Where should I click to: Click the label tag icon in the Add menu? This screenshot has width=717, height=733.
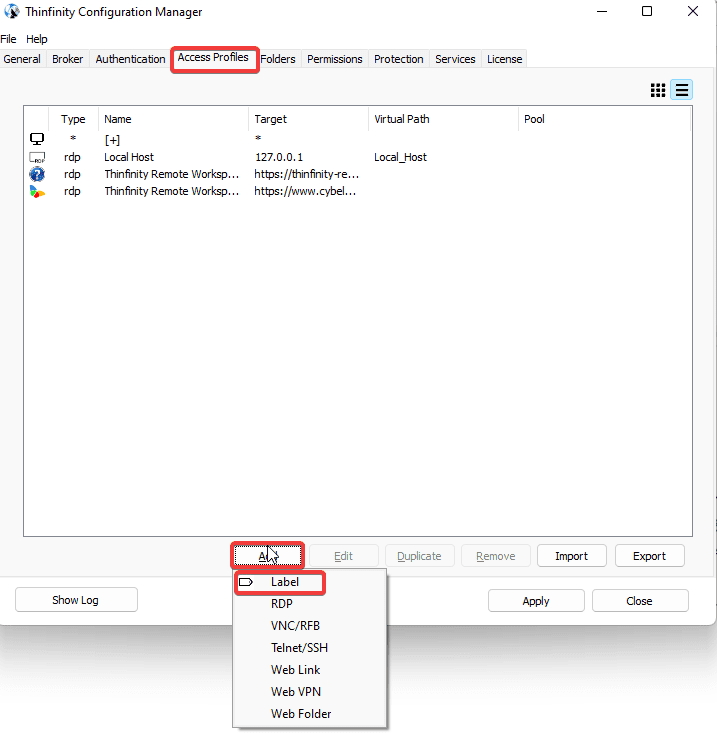click(246, 582)
